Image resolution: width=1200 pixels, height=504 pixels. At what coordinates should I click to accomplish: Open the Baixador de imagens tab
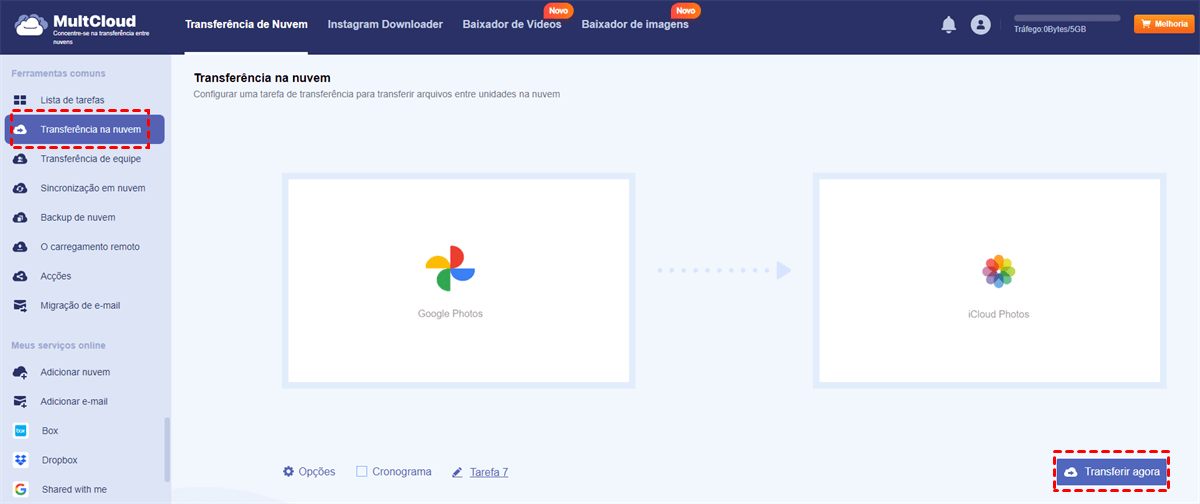(635, 24)
